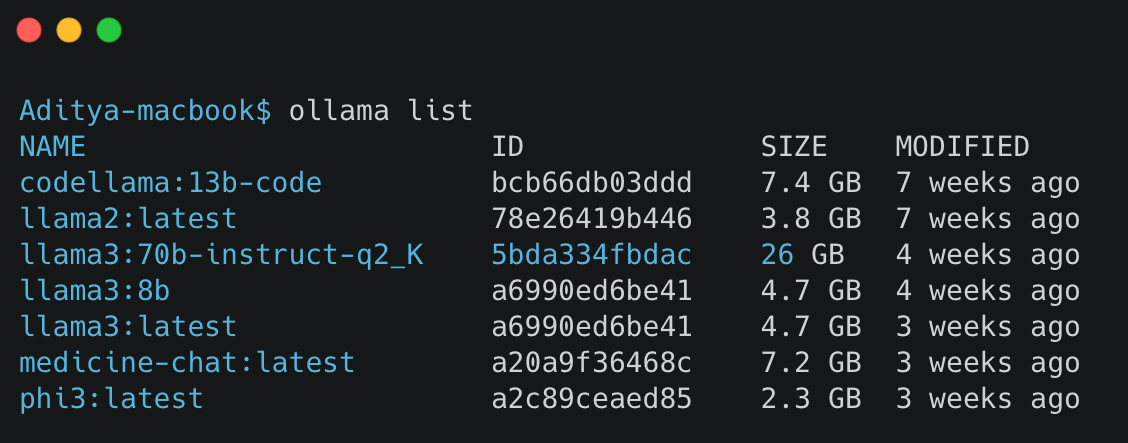Click the yellow minimize window button
The width and height of the screenshot is (1128, 443).
click(x=69, y=30)
